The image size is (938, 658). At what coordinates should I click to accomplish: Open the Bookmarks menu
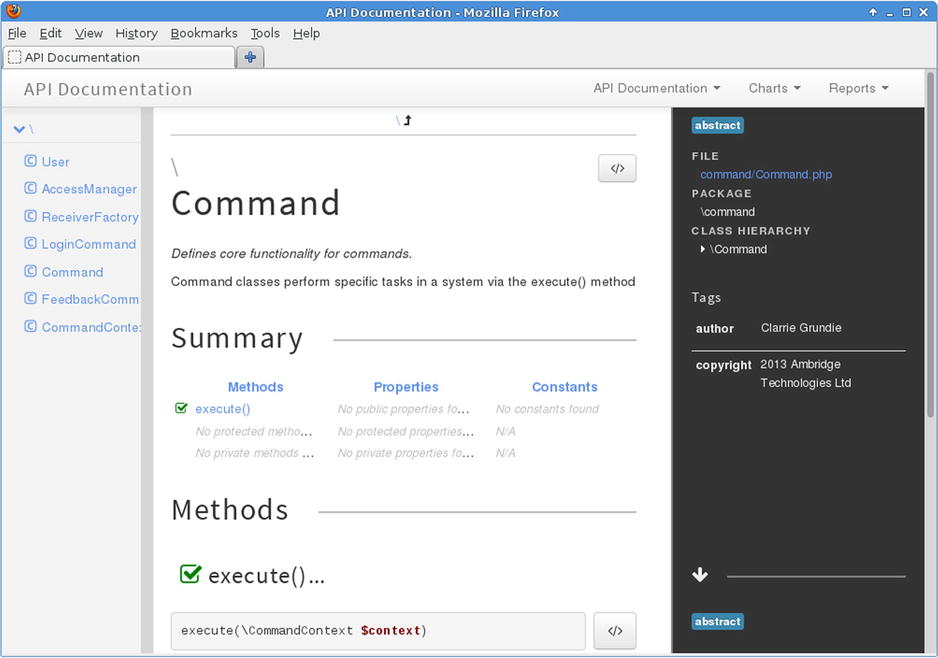(204, 33)
